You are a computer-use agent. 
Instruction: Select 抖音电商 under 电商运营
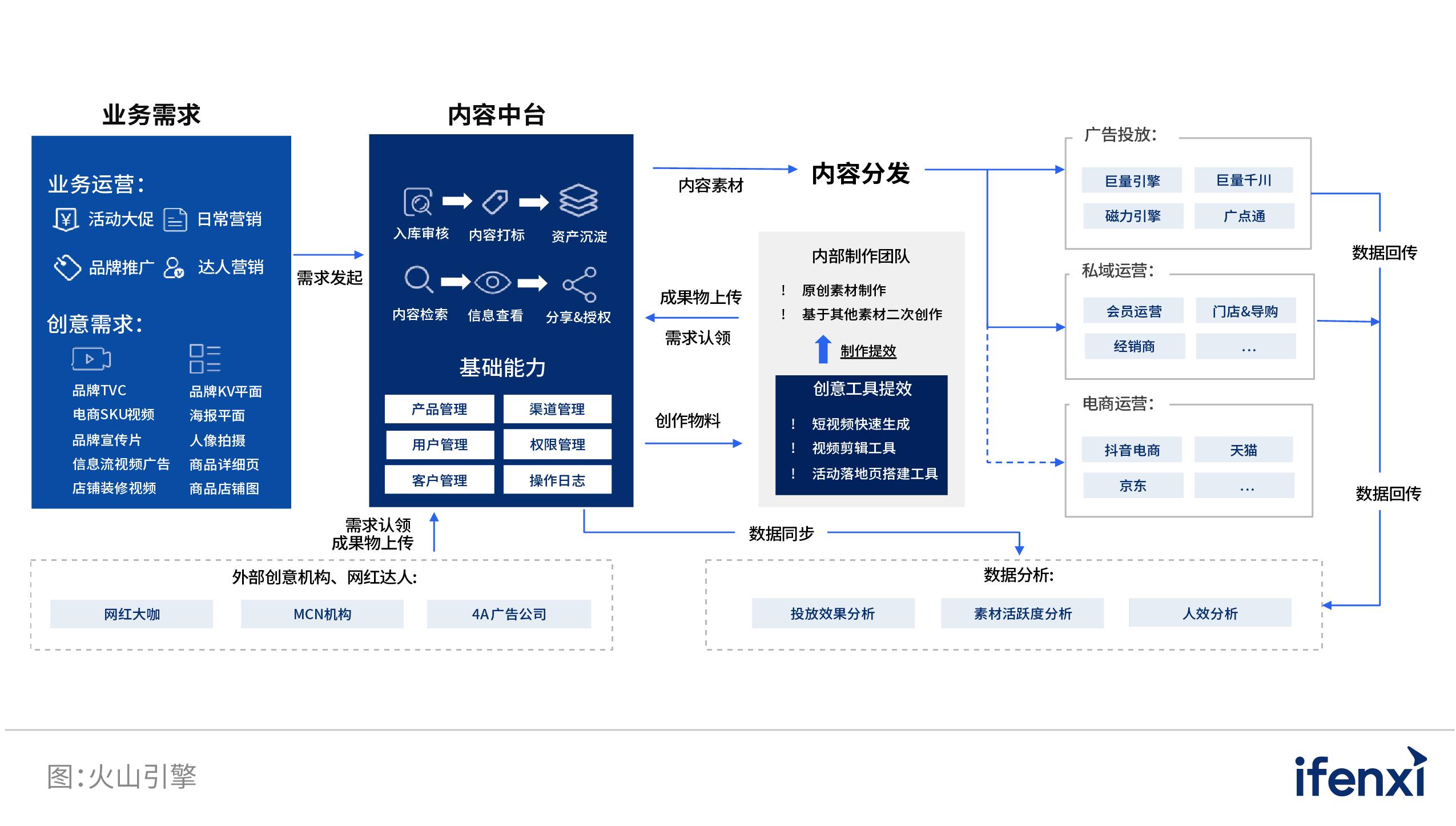pyautogui.click(x=1132, y=450)
